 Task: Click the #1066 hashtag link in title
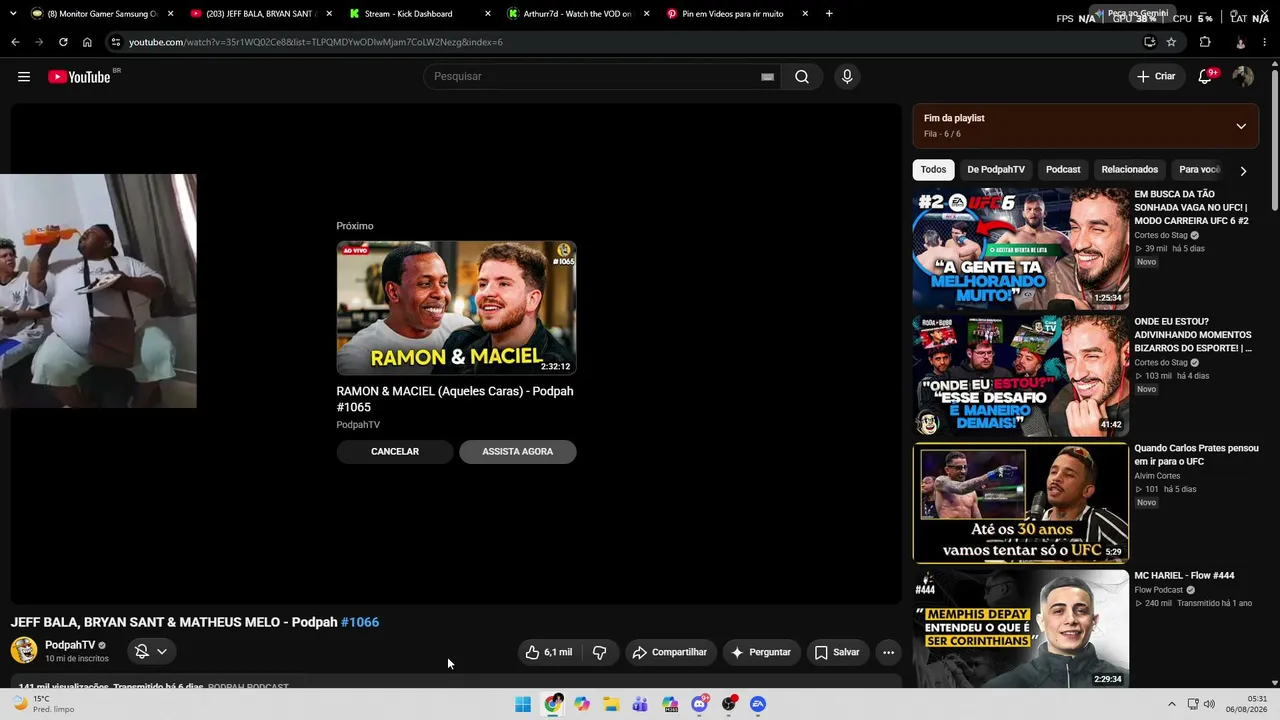coord(360,622)
